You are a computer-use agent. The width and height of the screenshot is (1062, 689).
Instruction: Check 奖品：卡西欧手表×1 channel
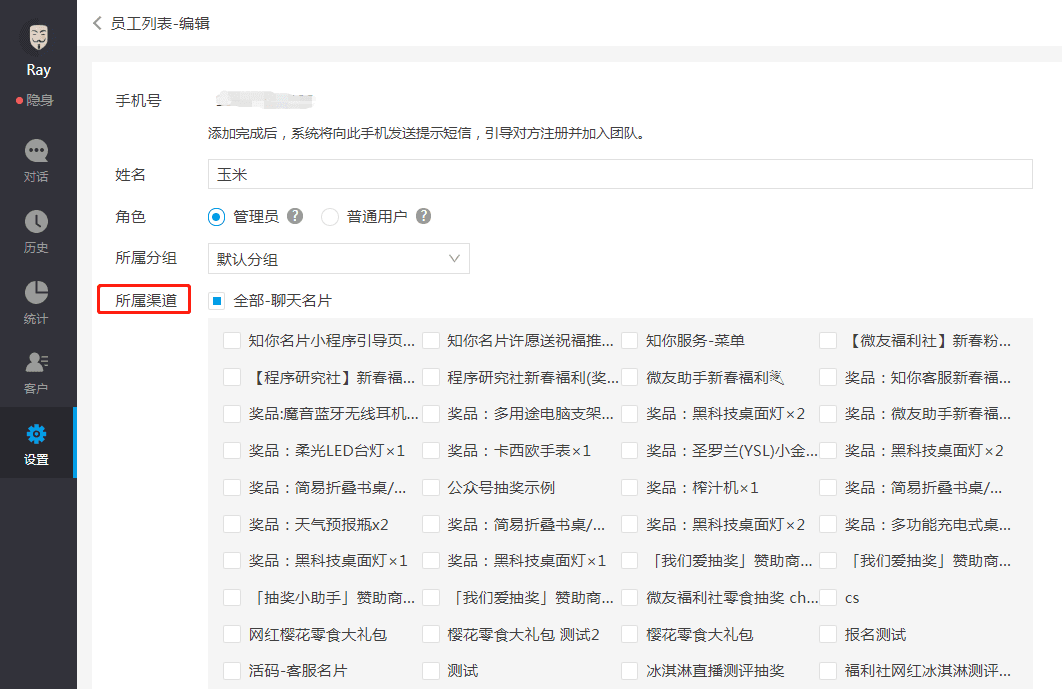(431, 451)
